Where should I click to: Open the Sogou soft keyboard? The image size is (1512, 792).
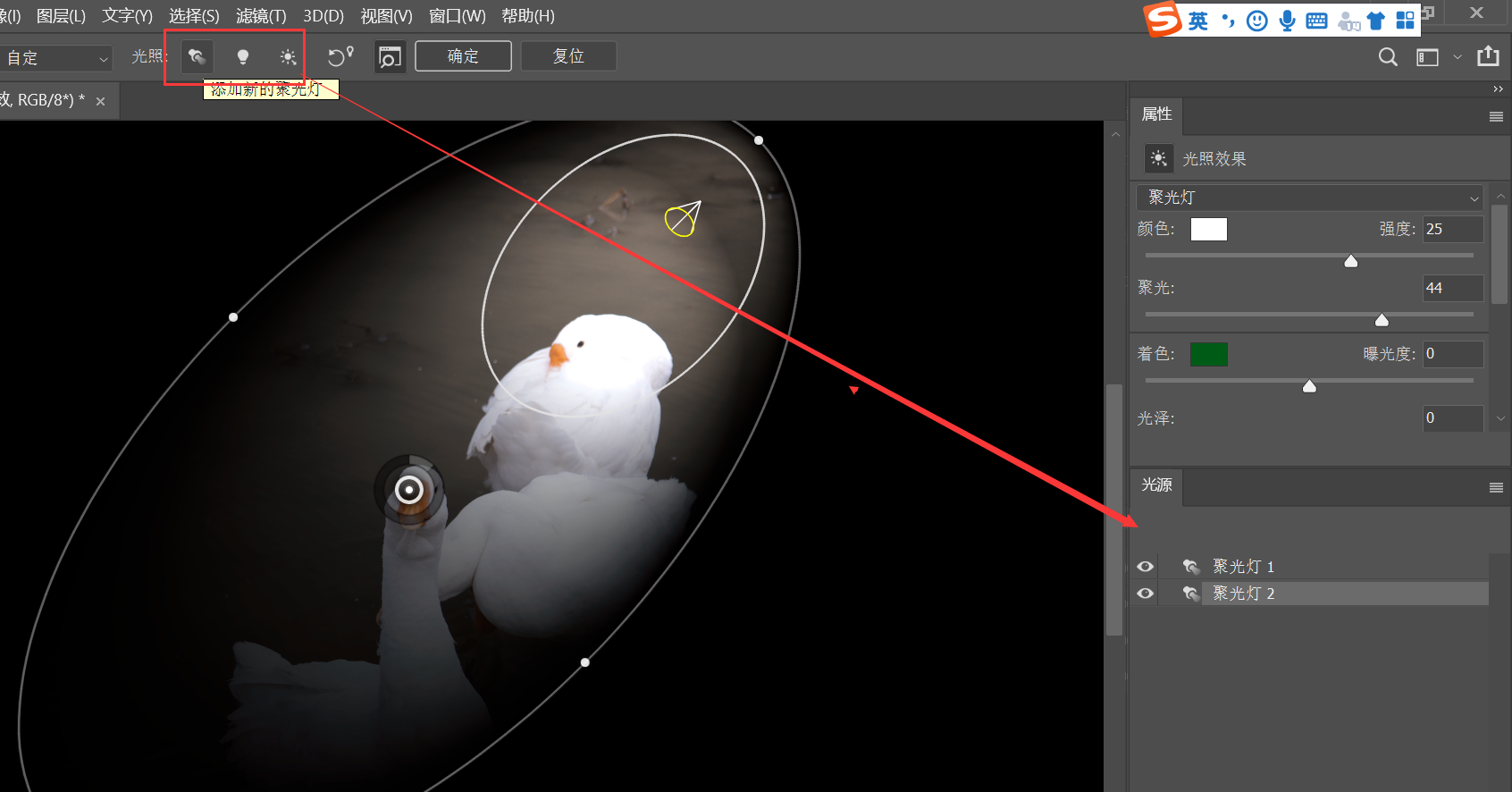1316,21
